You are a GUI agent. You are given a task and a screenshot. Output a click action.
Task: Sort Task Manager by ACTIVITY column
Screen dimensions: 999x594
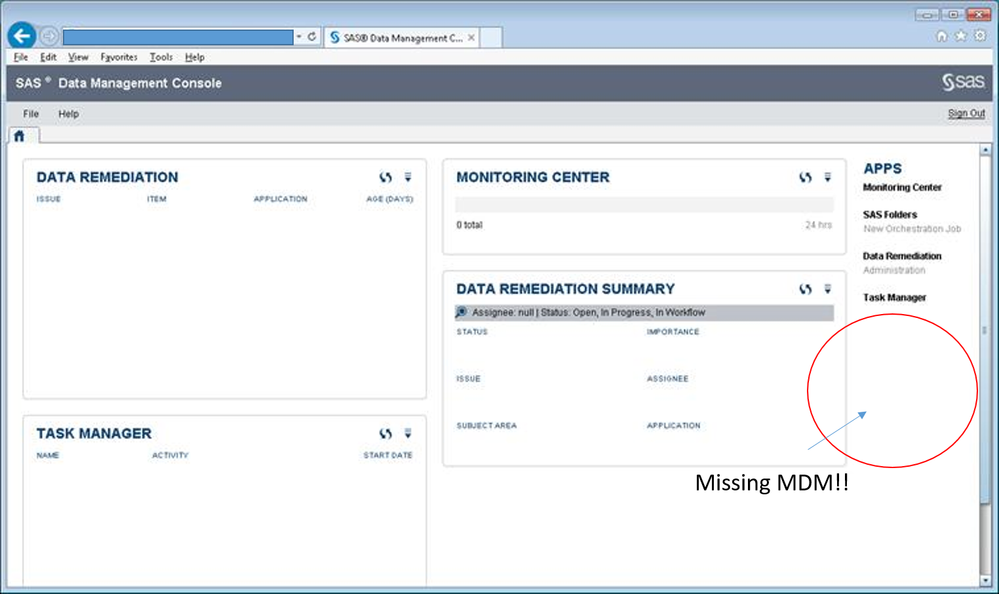[170, 455]
